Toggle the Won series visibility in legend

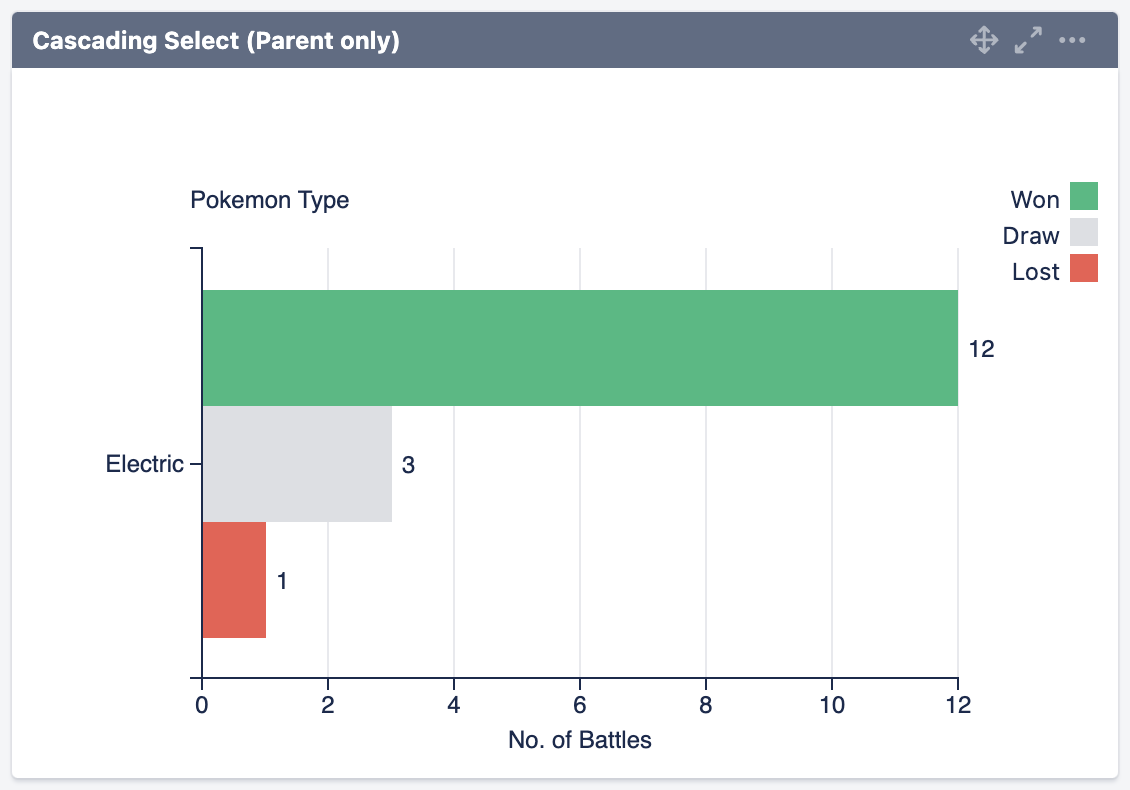[x=1086, y=198]
